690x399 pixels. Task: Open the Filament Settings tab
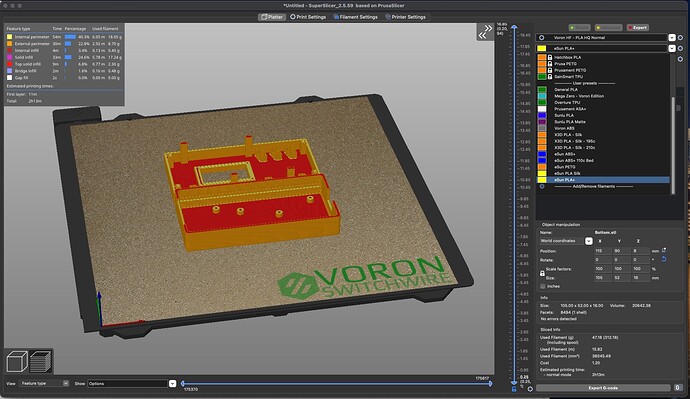355,17
